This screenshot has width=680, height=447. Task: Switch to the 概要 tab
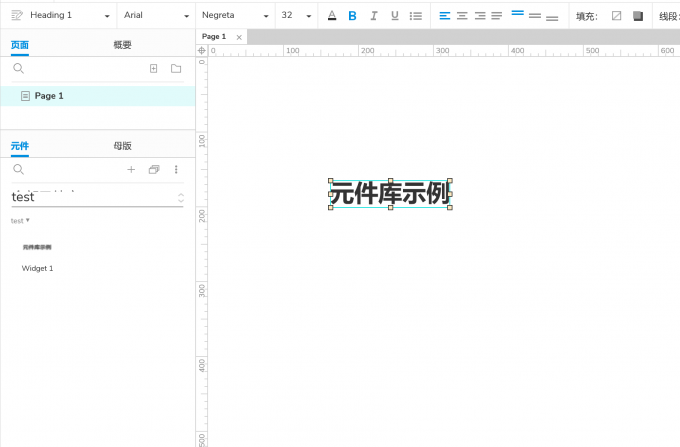[x=122, y=45]
